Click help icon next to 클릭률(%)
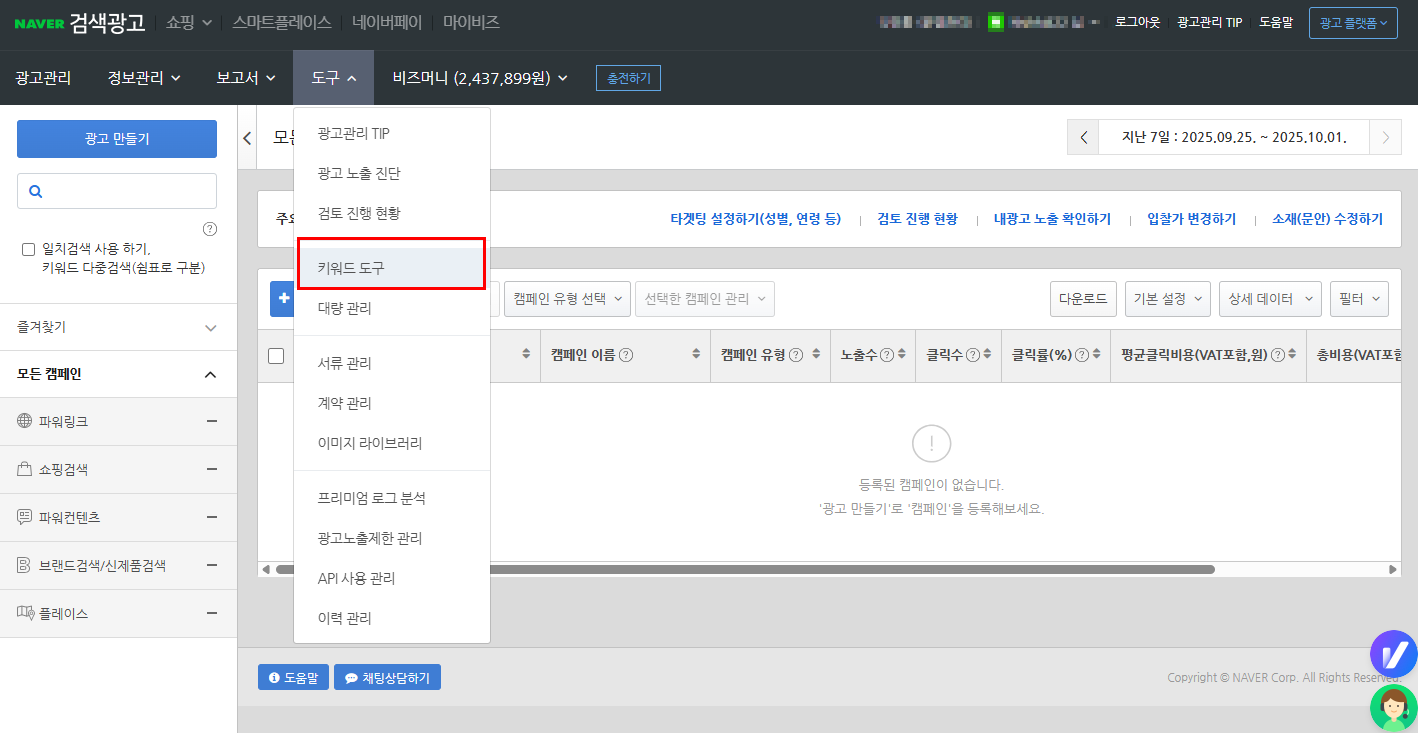1418x733 pixels. (1081, 355)
